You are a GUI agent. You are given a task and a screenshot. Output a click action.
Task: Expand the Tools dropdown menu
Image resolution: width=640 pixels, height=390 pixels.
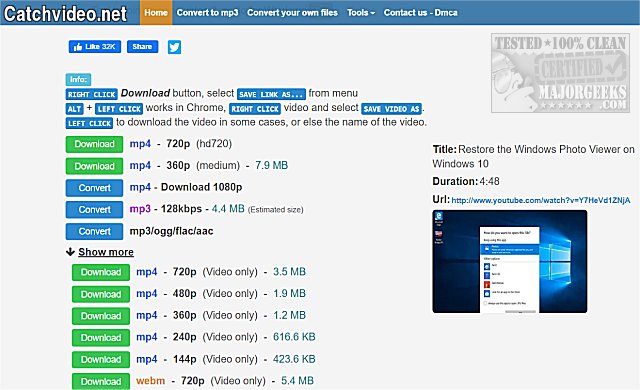tap(361, 13)
